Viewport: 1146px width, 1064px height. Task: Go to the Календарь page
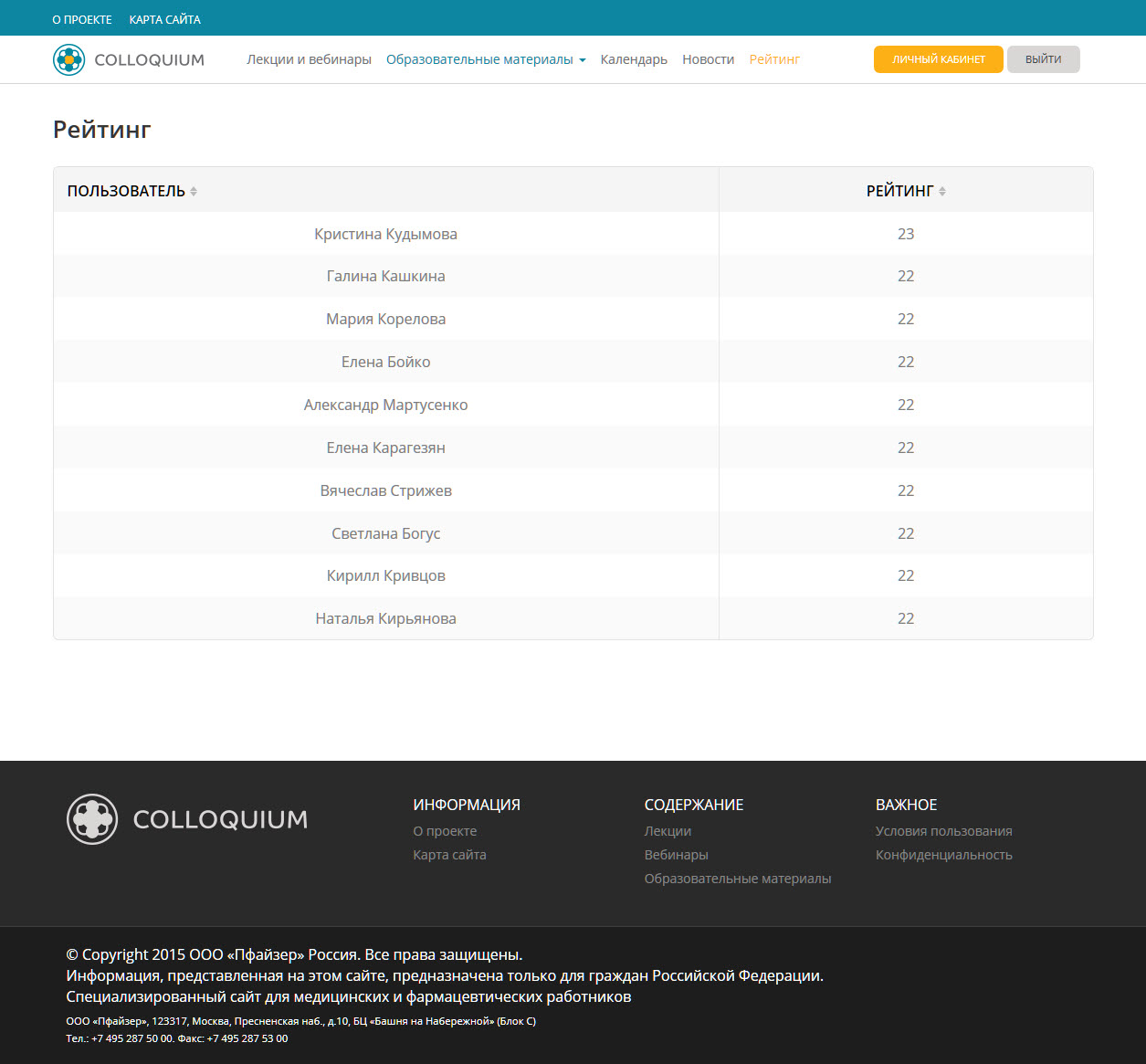coord(634,60)
